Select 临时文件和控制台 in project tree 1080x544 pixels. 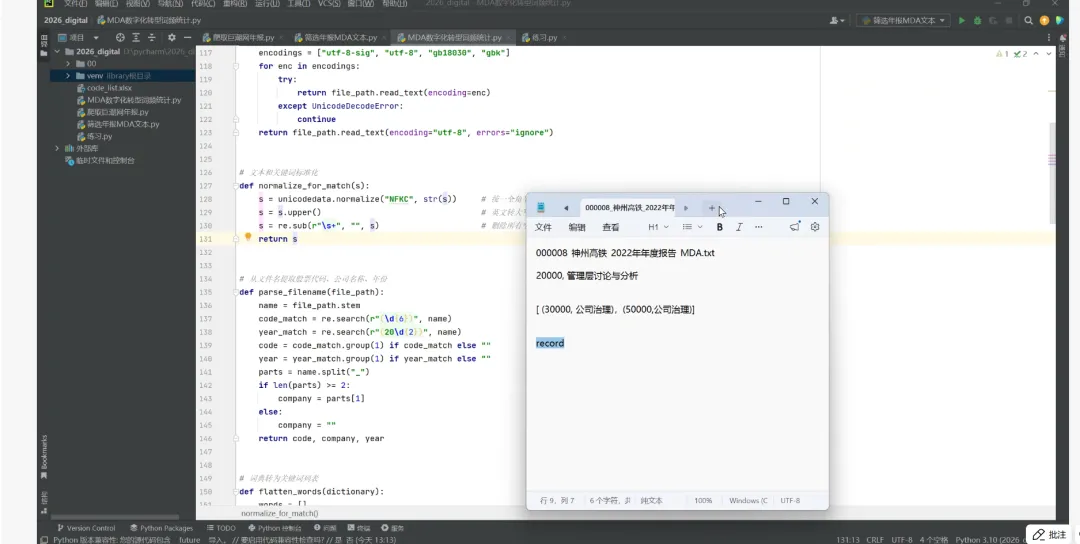click(x=100, y=160)
